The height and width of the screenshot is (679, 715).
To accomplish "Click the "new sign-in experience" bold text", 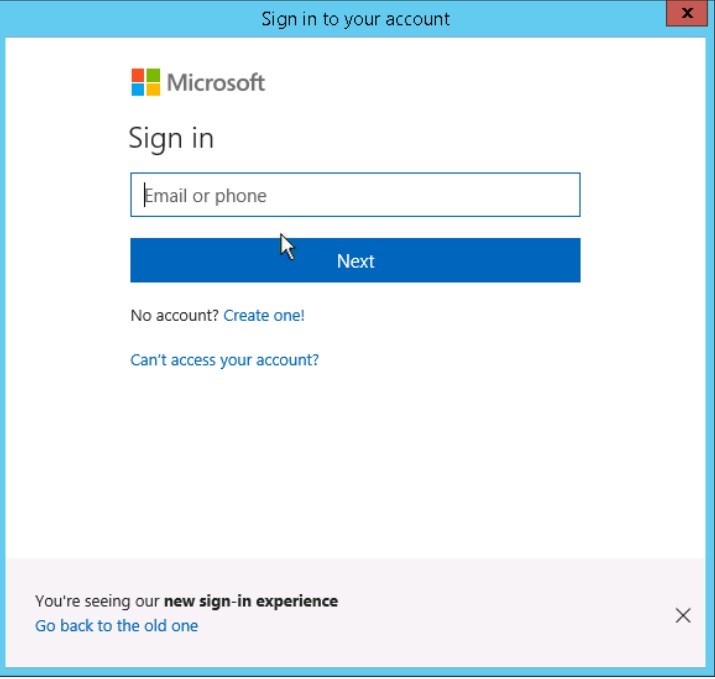I will coord(251,601).
